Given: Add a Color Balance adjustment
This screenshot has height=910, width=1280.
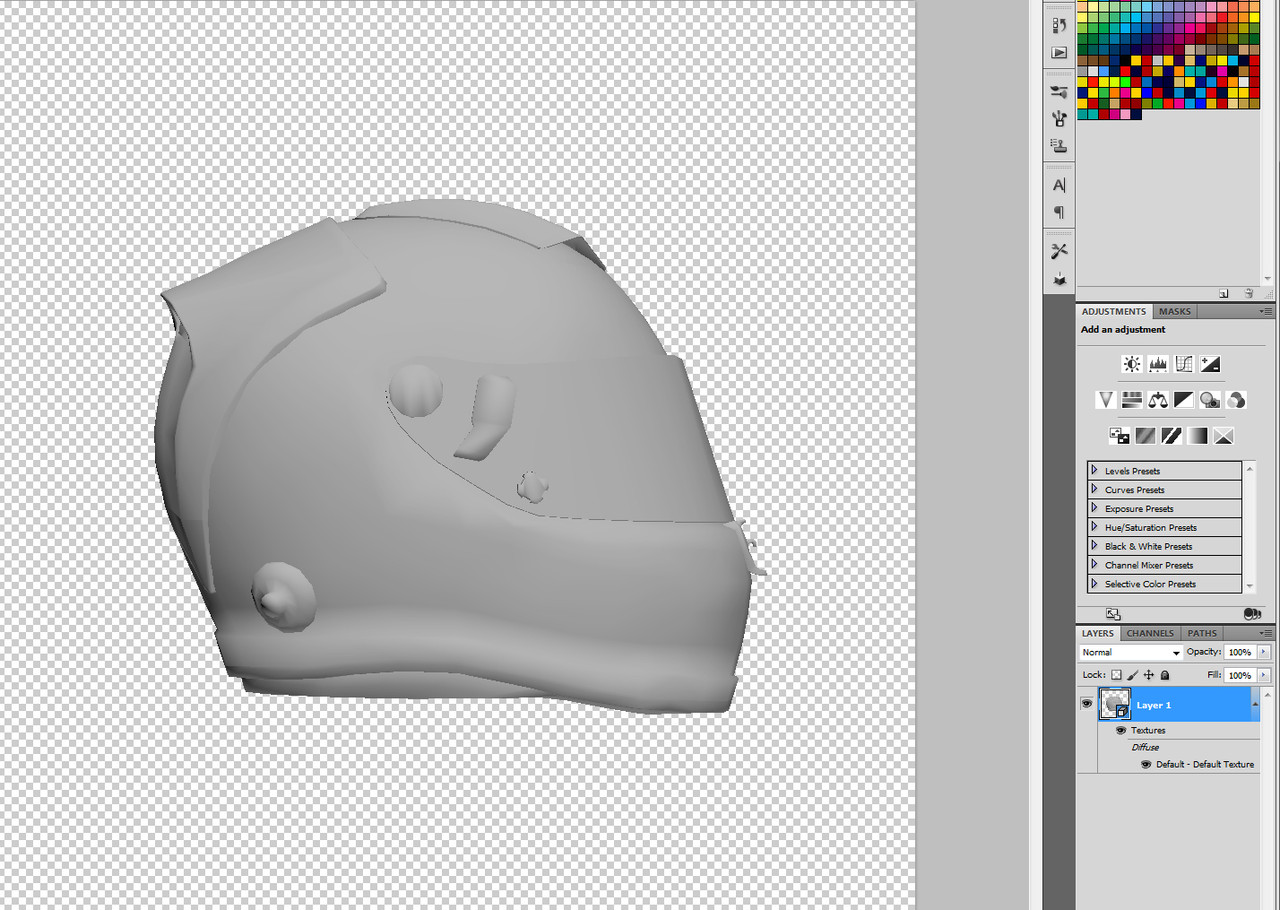Looking at the screenshot, I should tap(1158, 400).
